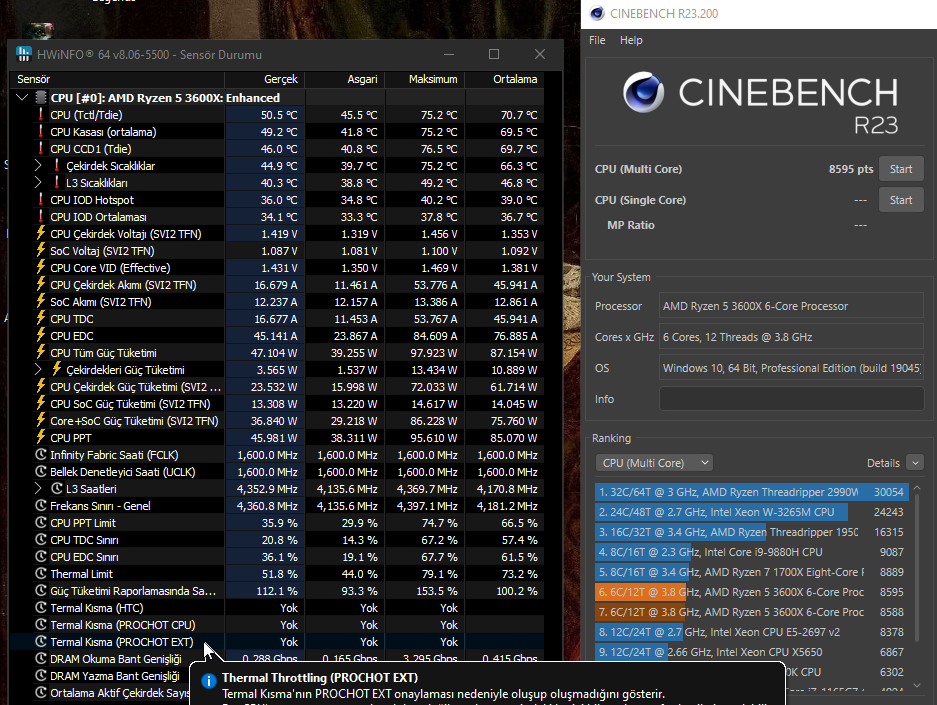The width and height of the screenshot is (937, 705).
Task: Click the Sensör column header
Action: (117, 79)
